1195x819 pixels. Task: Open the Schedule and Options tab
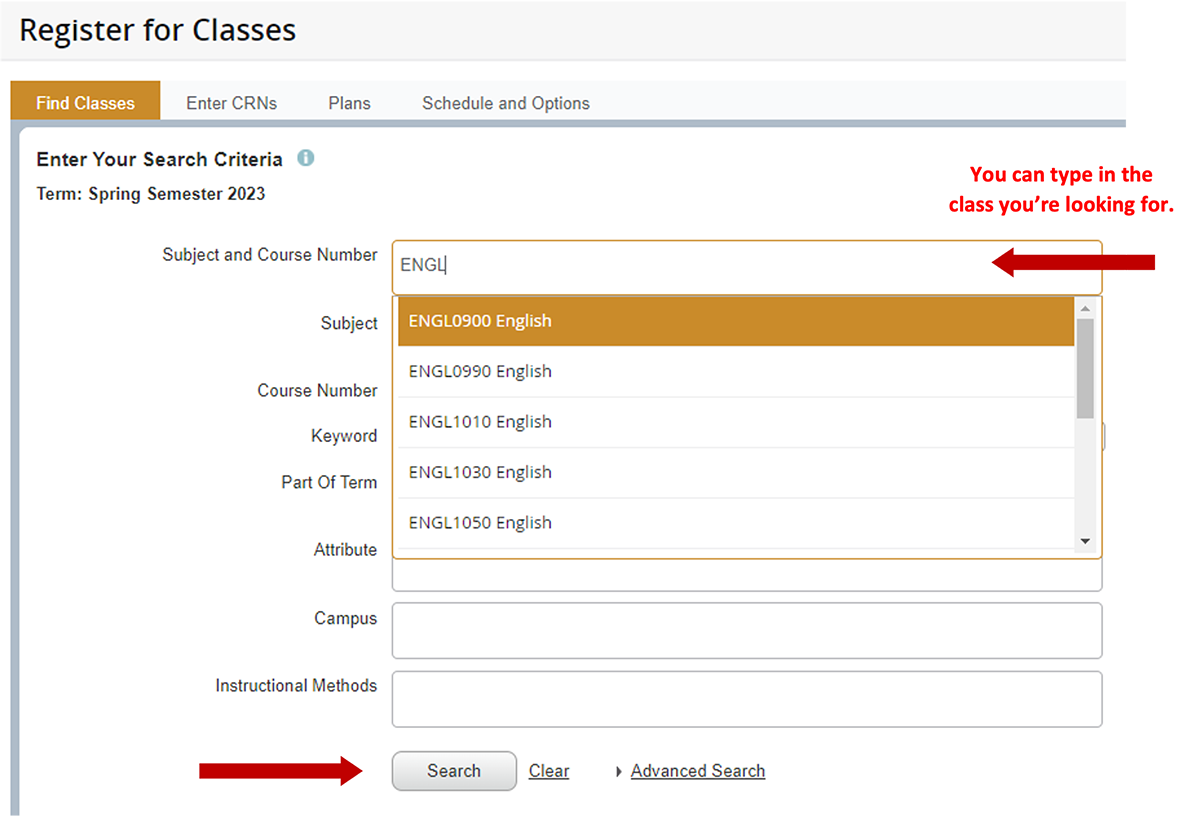tap(505, 103)
